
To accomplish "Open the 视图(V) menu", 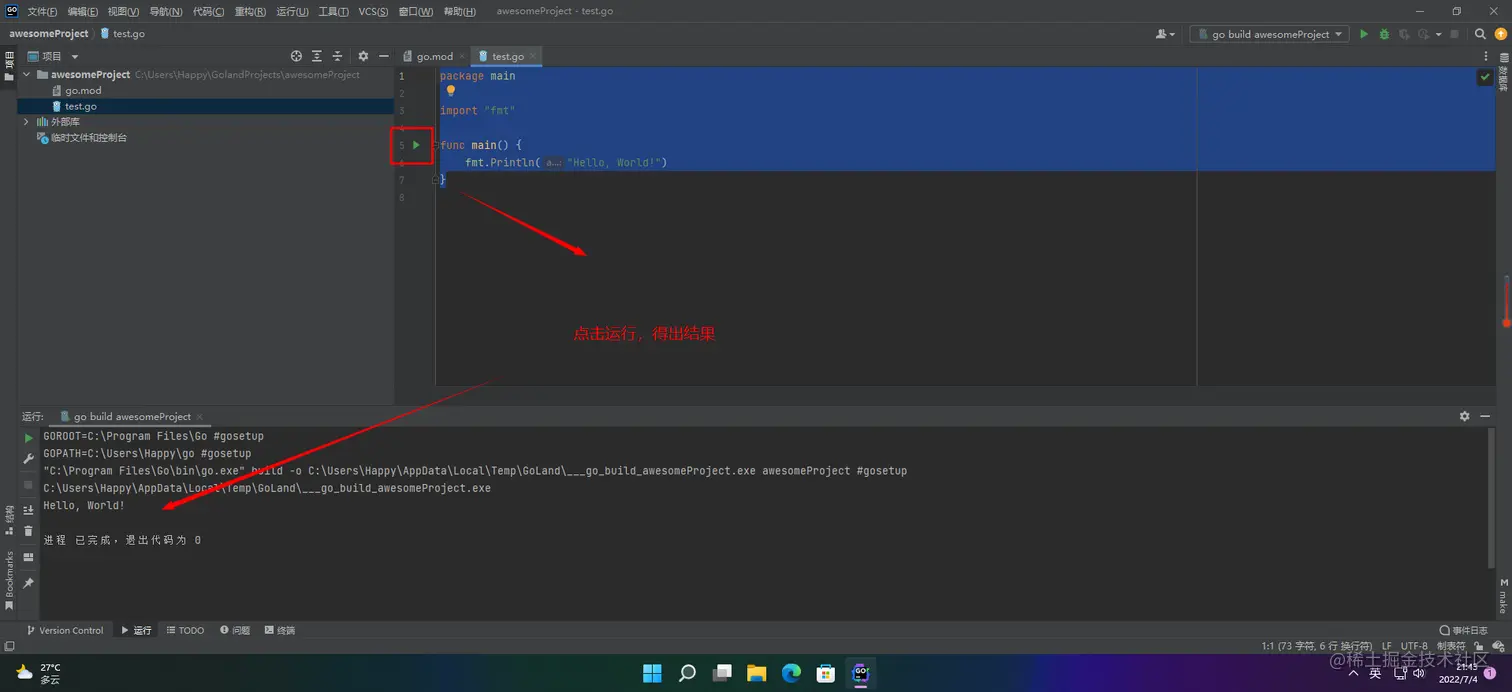I will 124,11.
